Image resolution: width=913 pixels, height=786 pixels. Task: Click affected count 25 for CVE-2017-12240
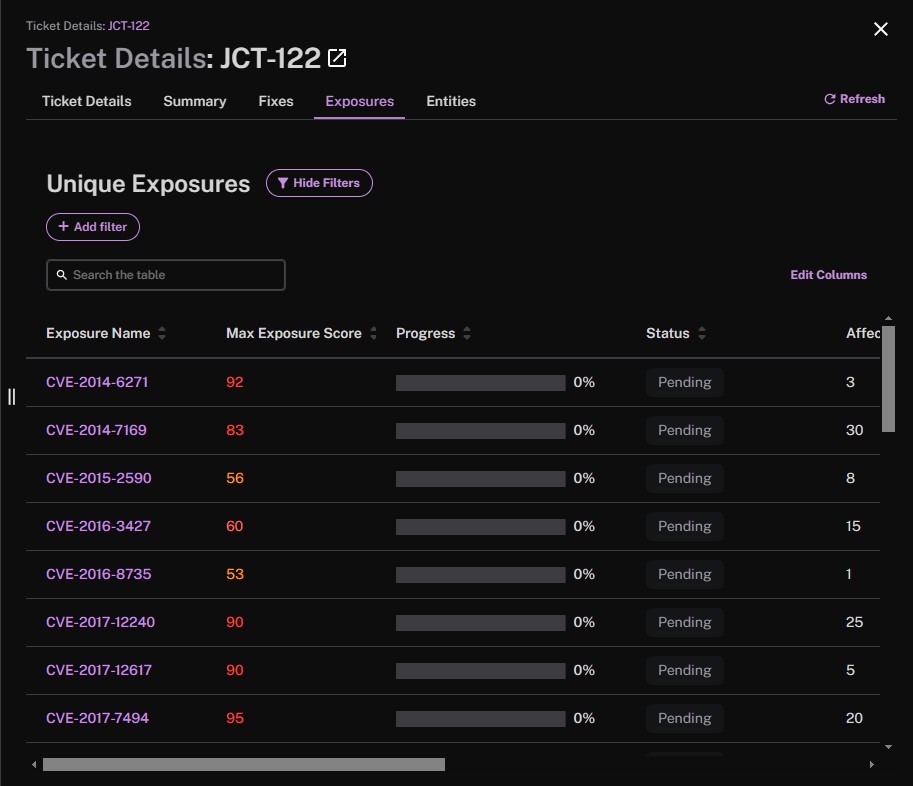(854, 622)
